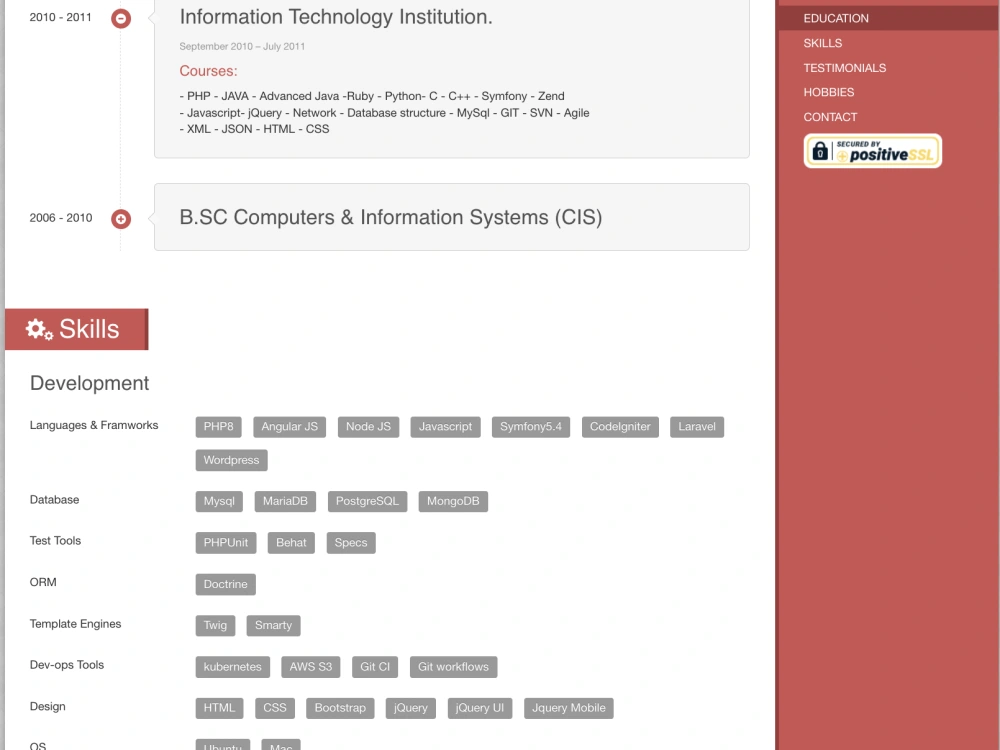This screenshot has height=750, width=1000.
Task: Select the kubernetes tag
Action: click(232, 667)
